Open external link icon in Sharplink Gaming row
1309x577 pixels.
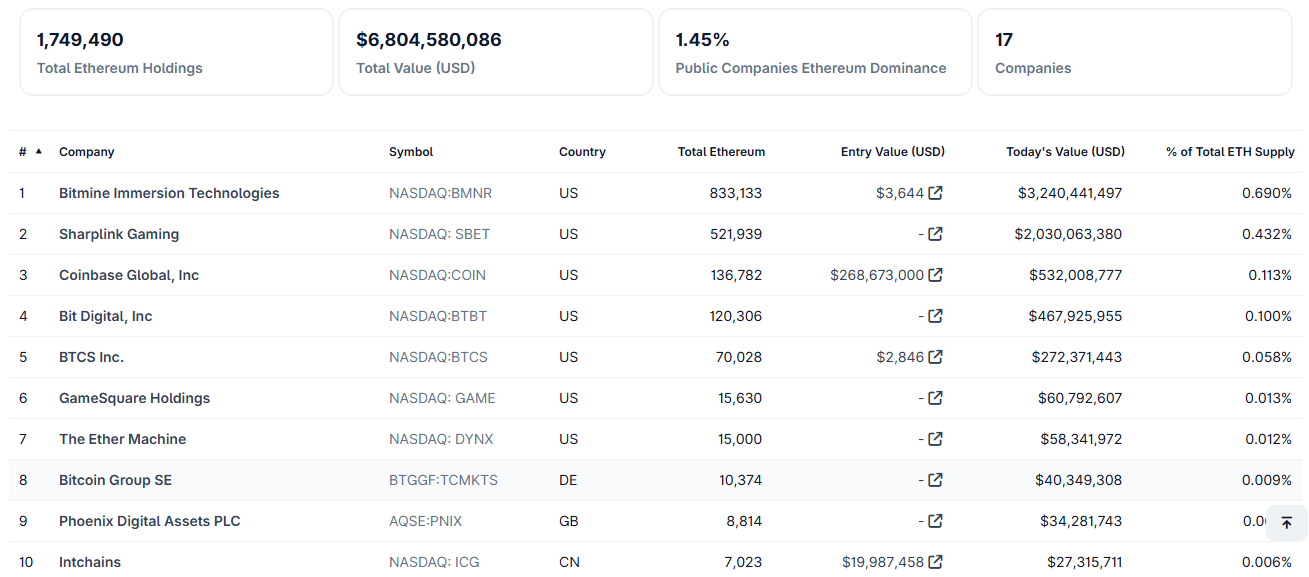936,234
